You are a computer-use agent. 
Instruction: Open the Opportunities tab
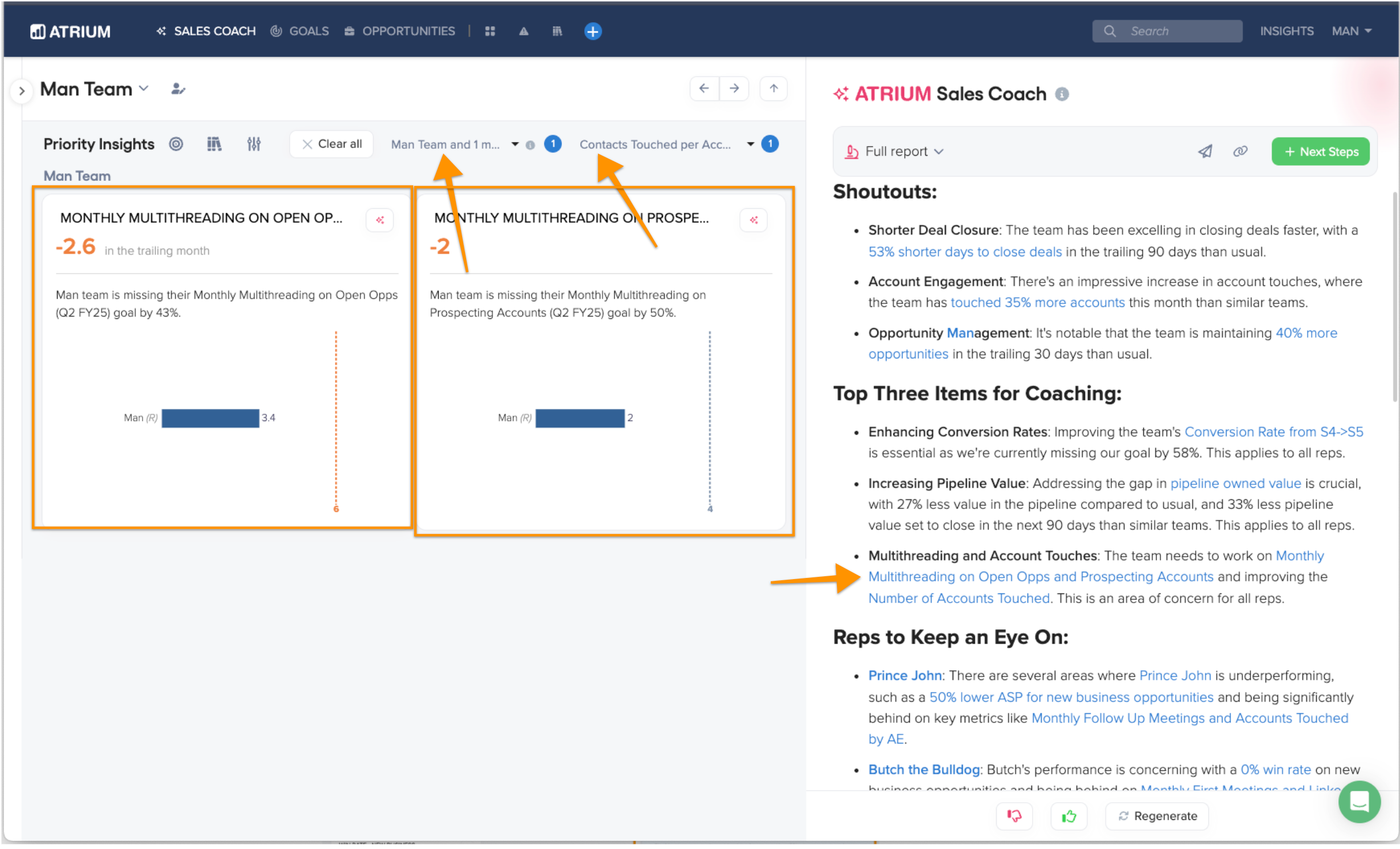(399, 31)
